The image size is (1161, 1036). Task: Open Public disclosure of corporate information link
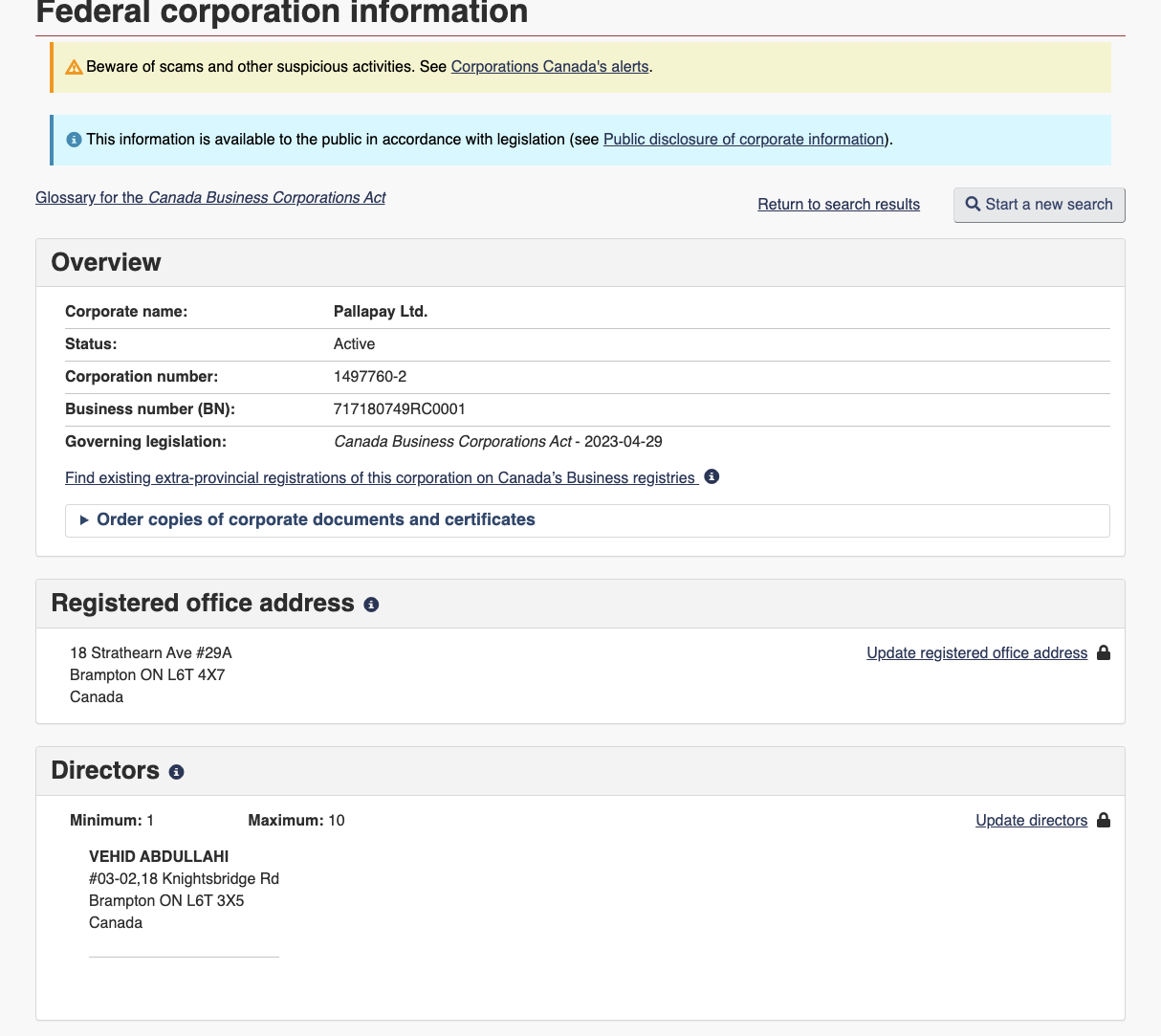point(743,140)
